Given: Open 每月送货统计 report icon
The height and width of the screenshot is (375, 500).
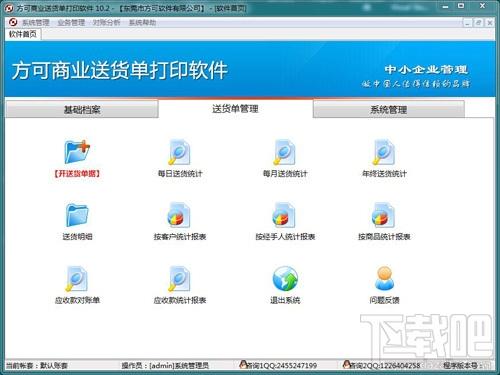Looking at the screenshot, I should [x=284, y=152].
